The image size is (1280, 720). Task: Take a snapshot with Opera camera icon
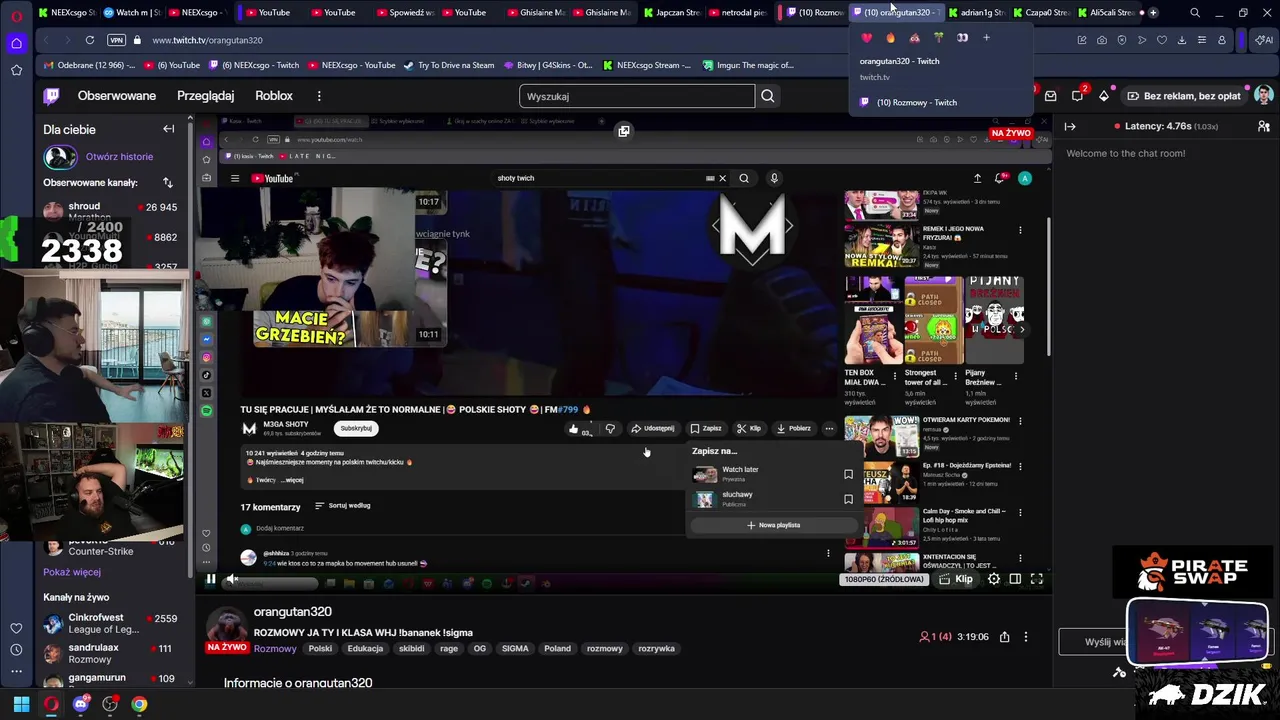point(1102,40)
